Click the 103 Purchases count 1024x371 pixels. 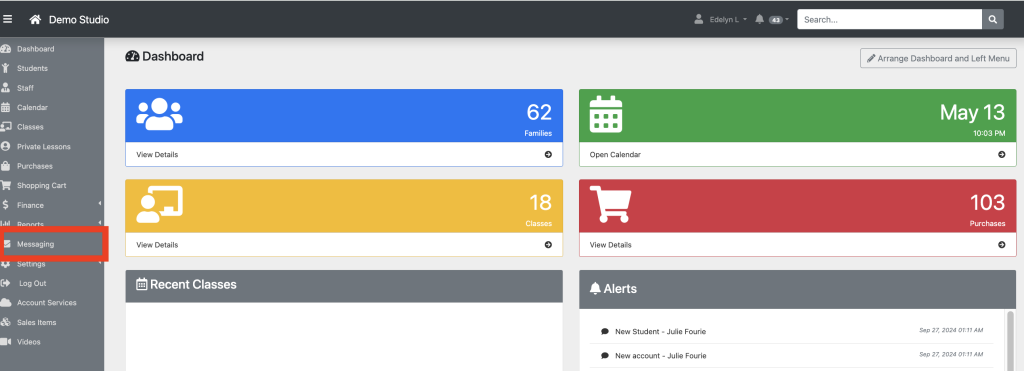(x=987, y=202)
